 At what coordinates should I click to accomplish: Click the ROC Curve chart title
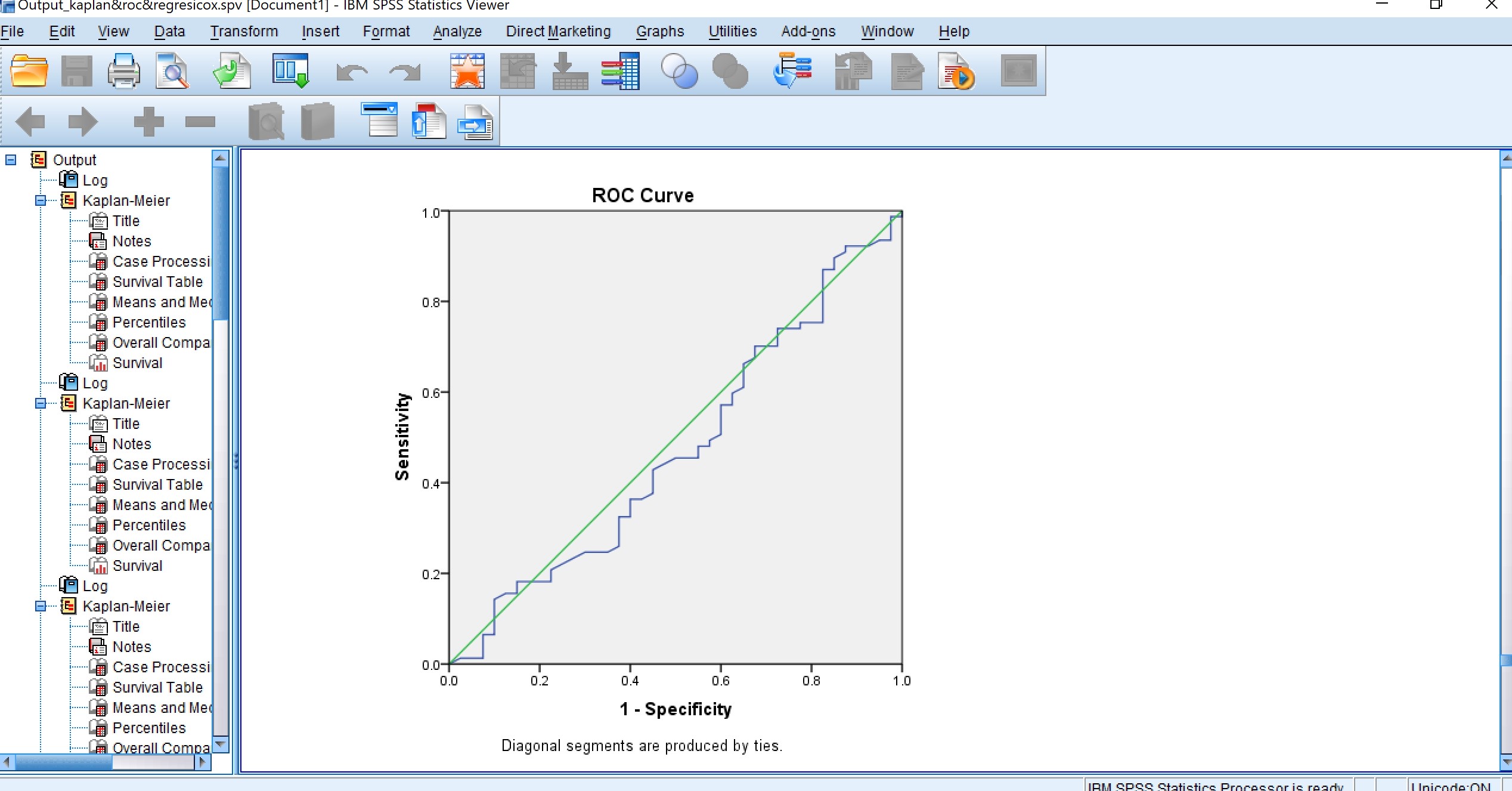click(643, 195)
